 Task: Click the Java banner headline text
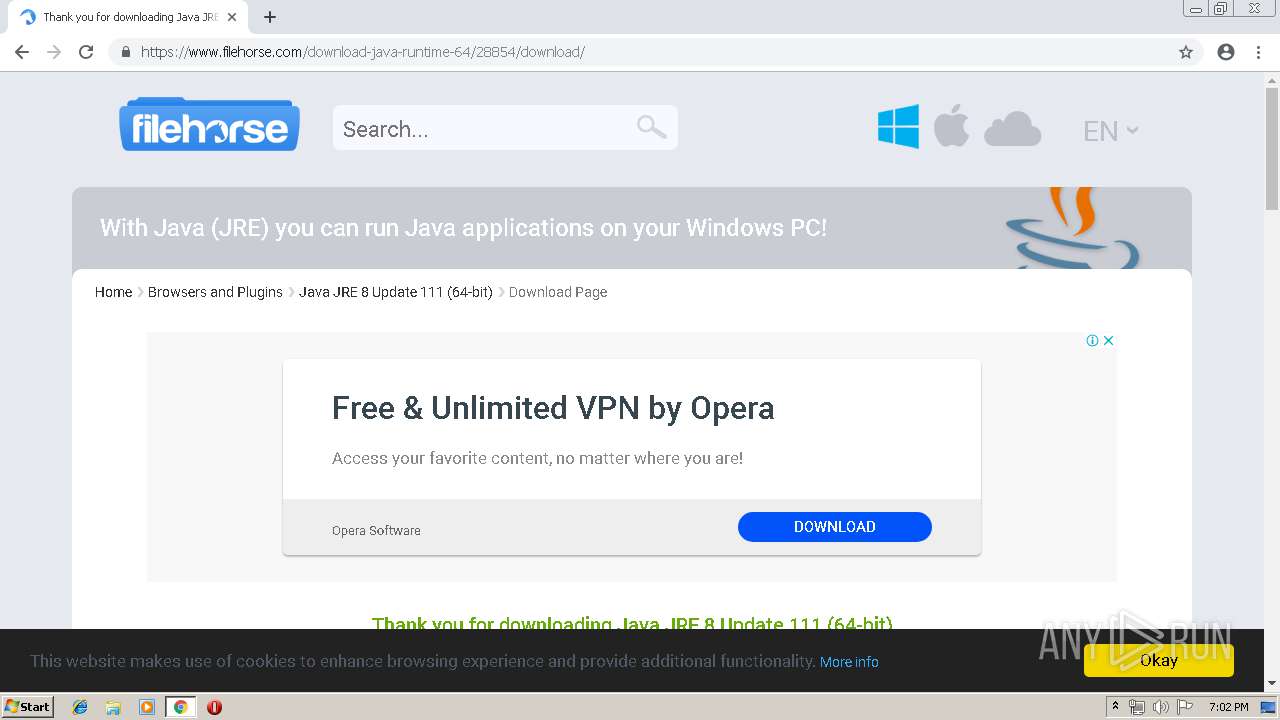point(463,228)
